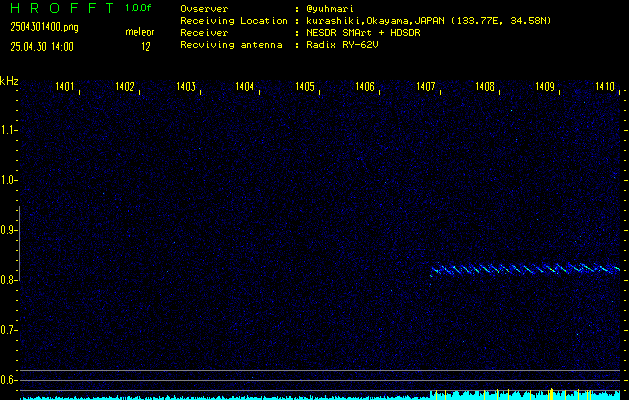Click the meteor label
The width and height of the screenshot is (629, 400).
[x=140, y=32]
